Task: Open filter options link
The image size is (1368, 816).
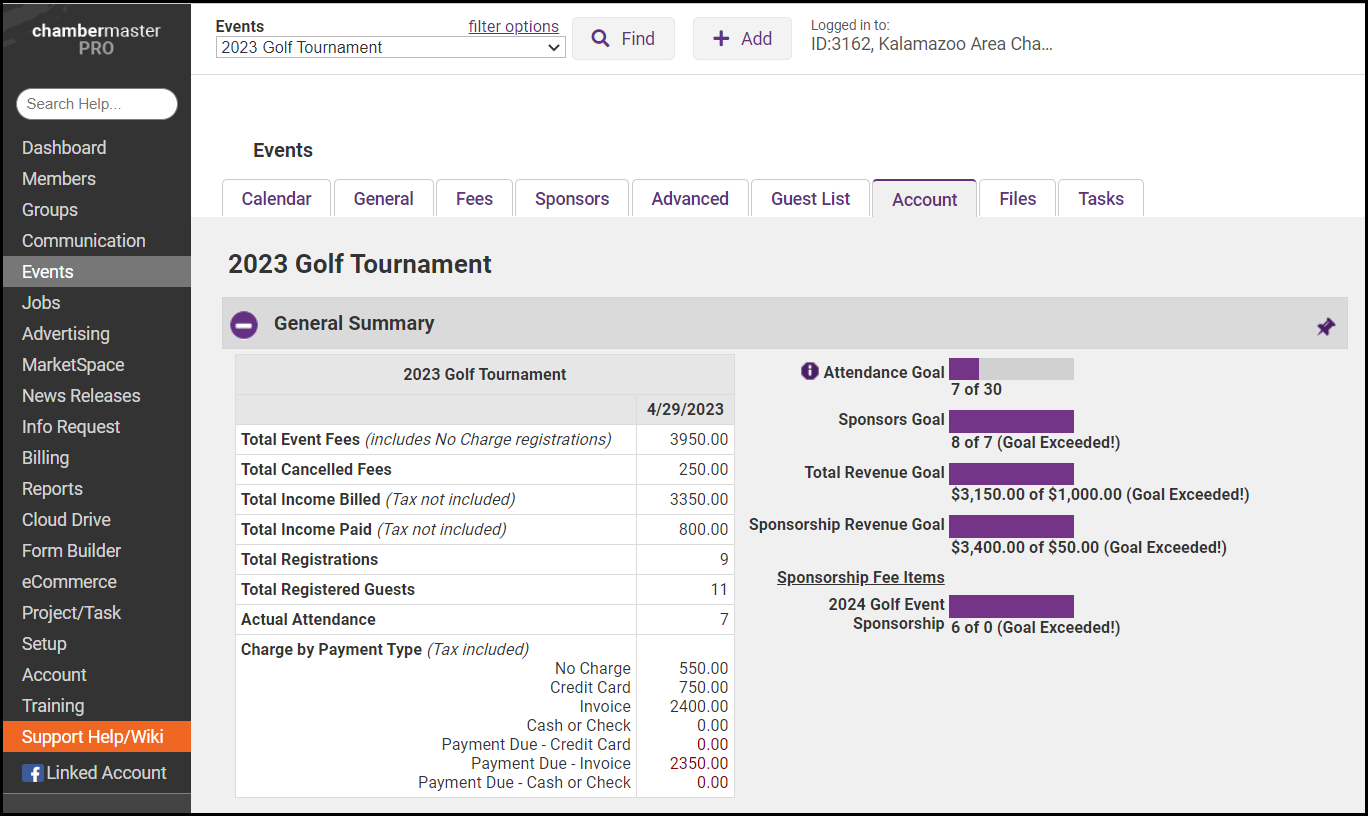Action: point(513,27)
